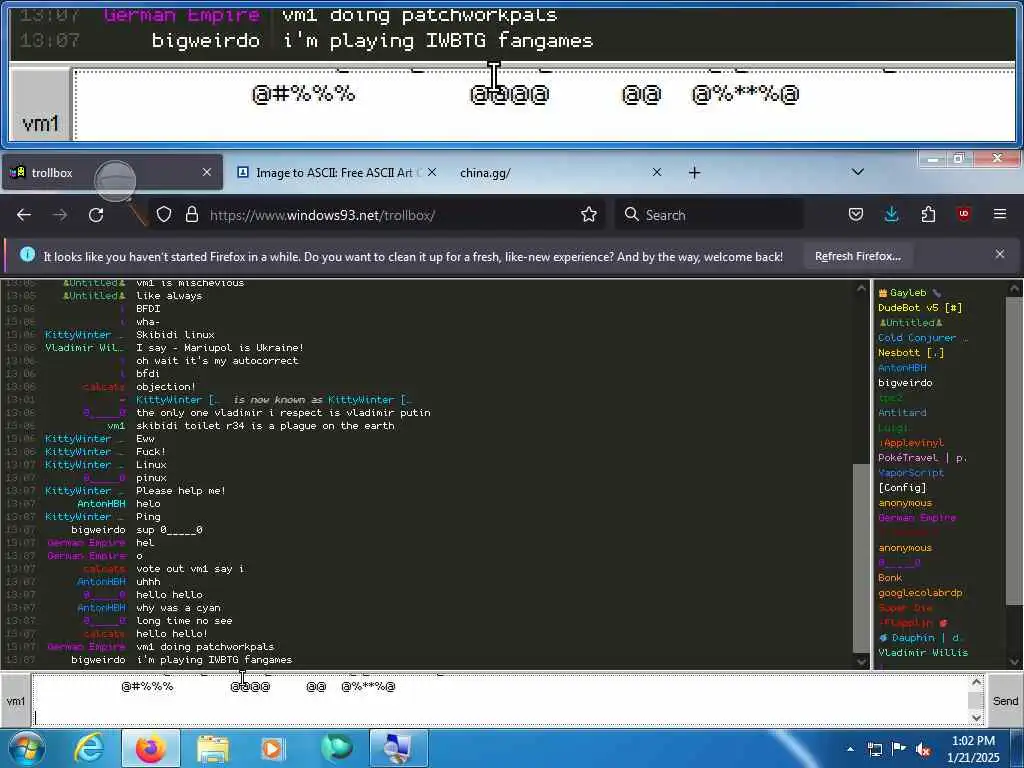Click chat log scroll down arrow
This screenshot has height=768, width=1024.
coord(861,662)
